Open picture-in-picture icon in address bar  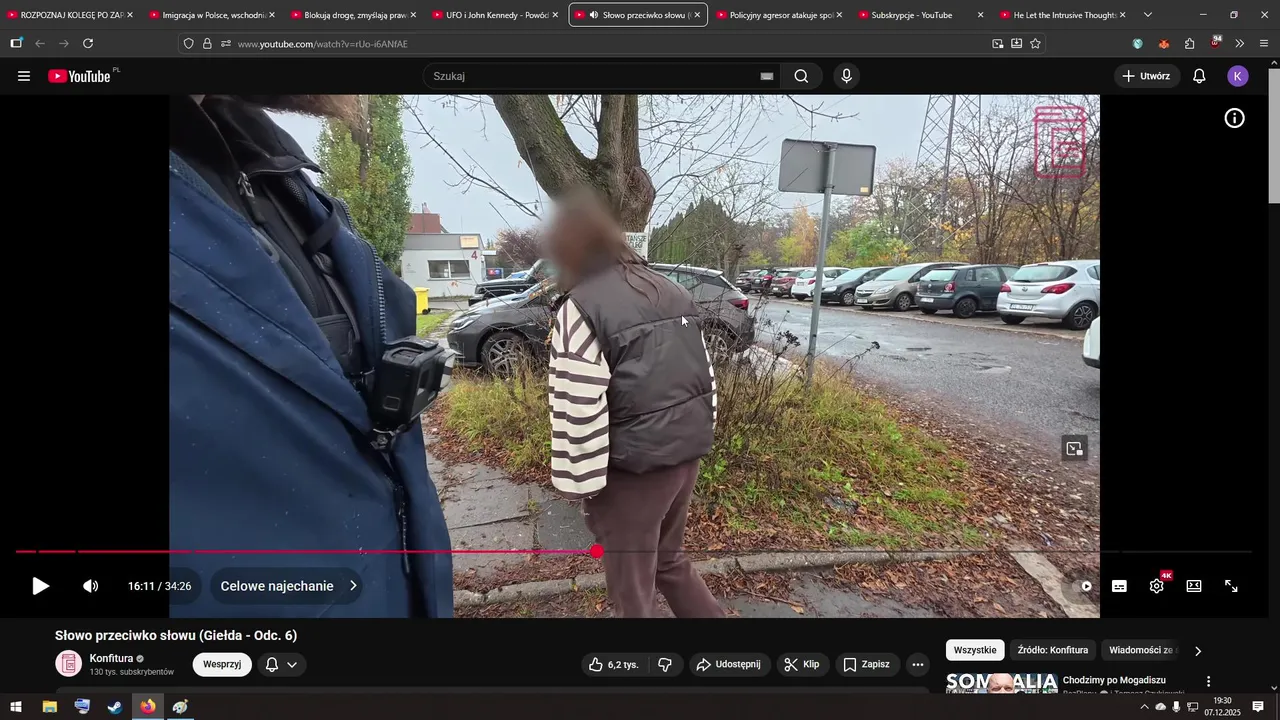998,44
